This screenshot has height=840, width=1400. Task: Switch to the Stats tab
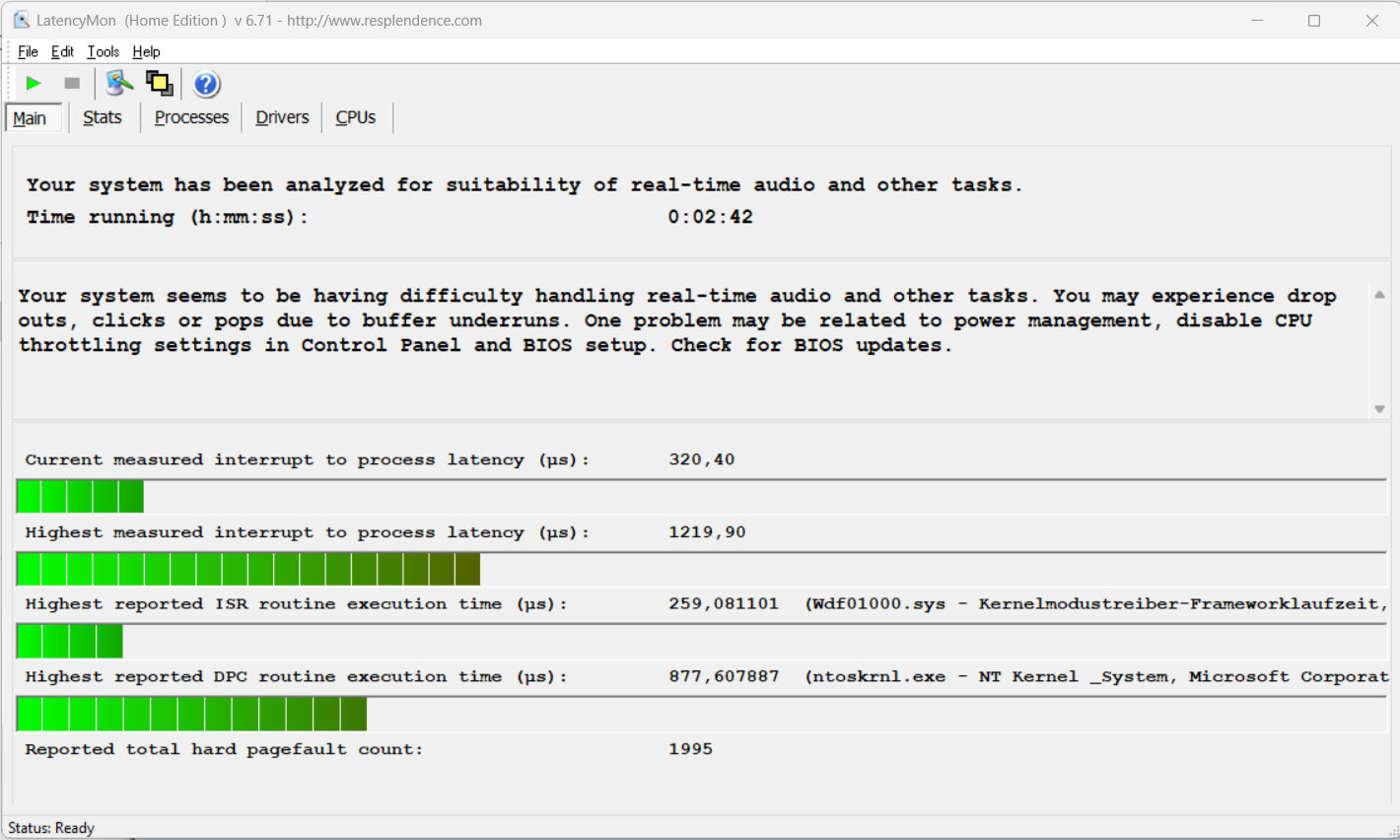103,117
